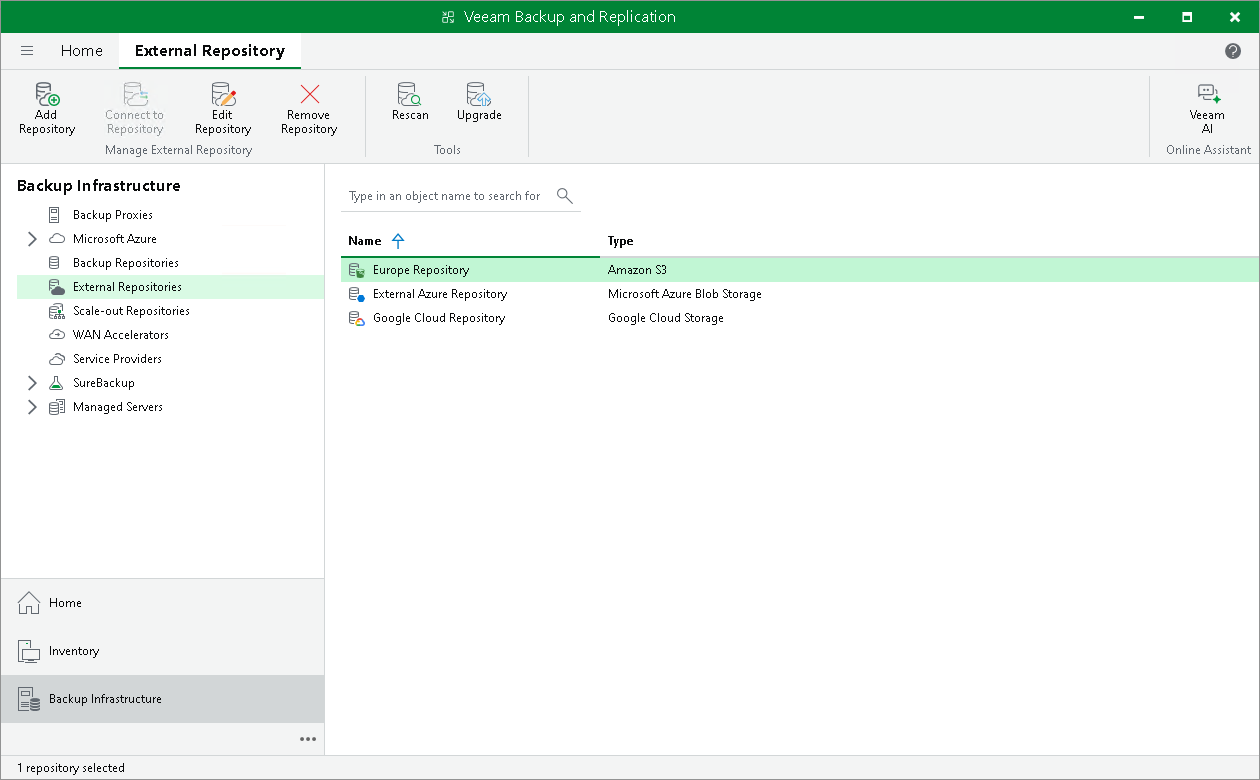The image size is (1260, 780).
Task: Click the Google Cloud Repository row icon
Action: [356, 318]
